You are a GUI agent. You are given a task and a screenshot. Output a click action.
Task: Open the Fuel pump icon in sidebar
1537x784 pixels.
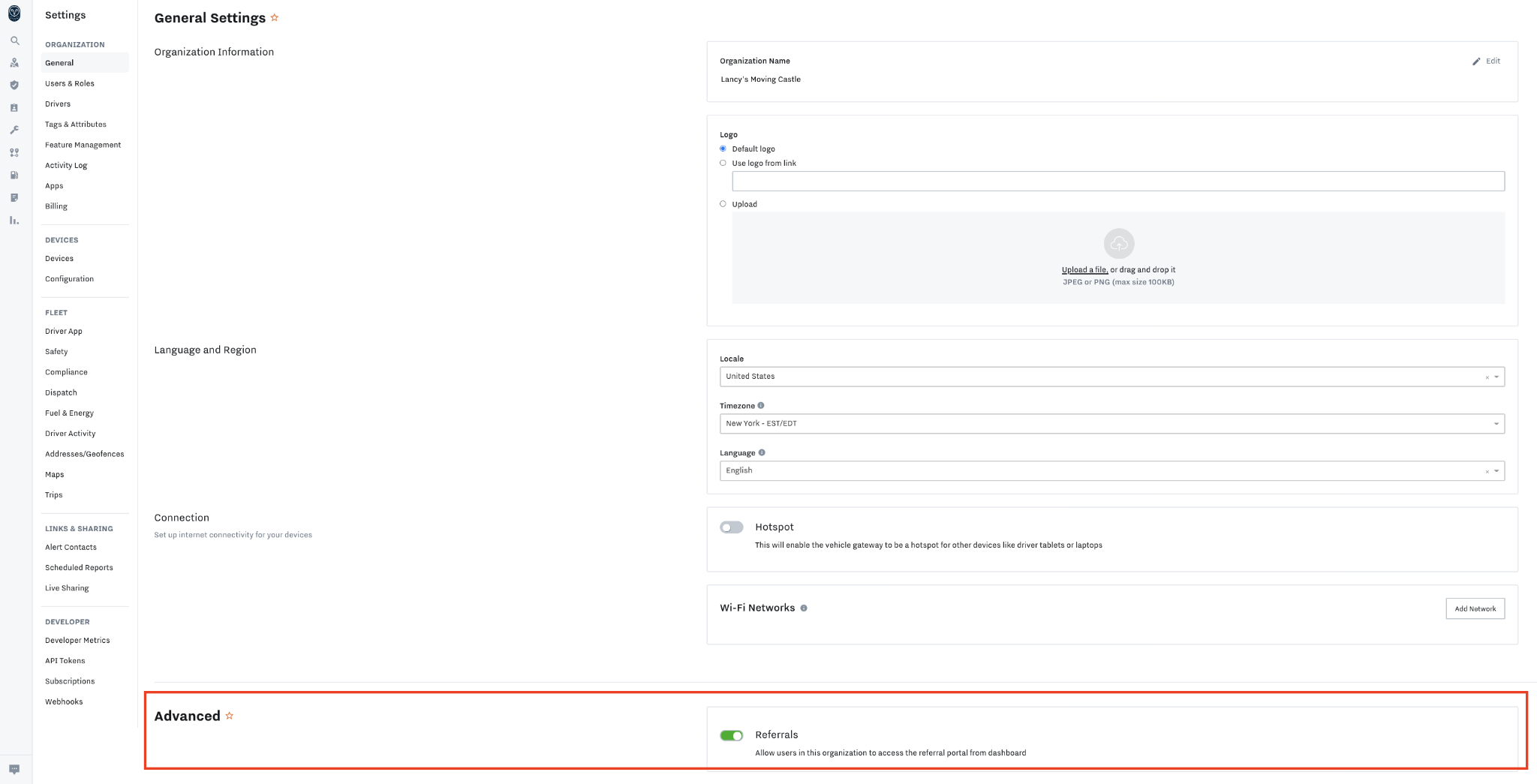14,175
